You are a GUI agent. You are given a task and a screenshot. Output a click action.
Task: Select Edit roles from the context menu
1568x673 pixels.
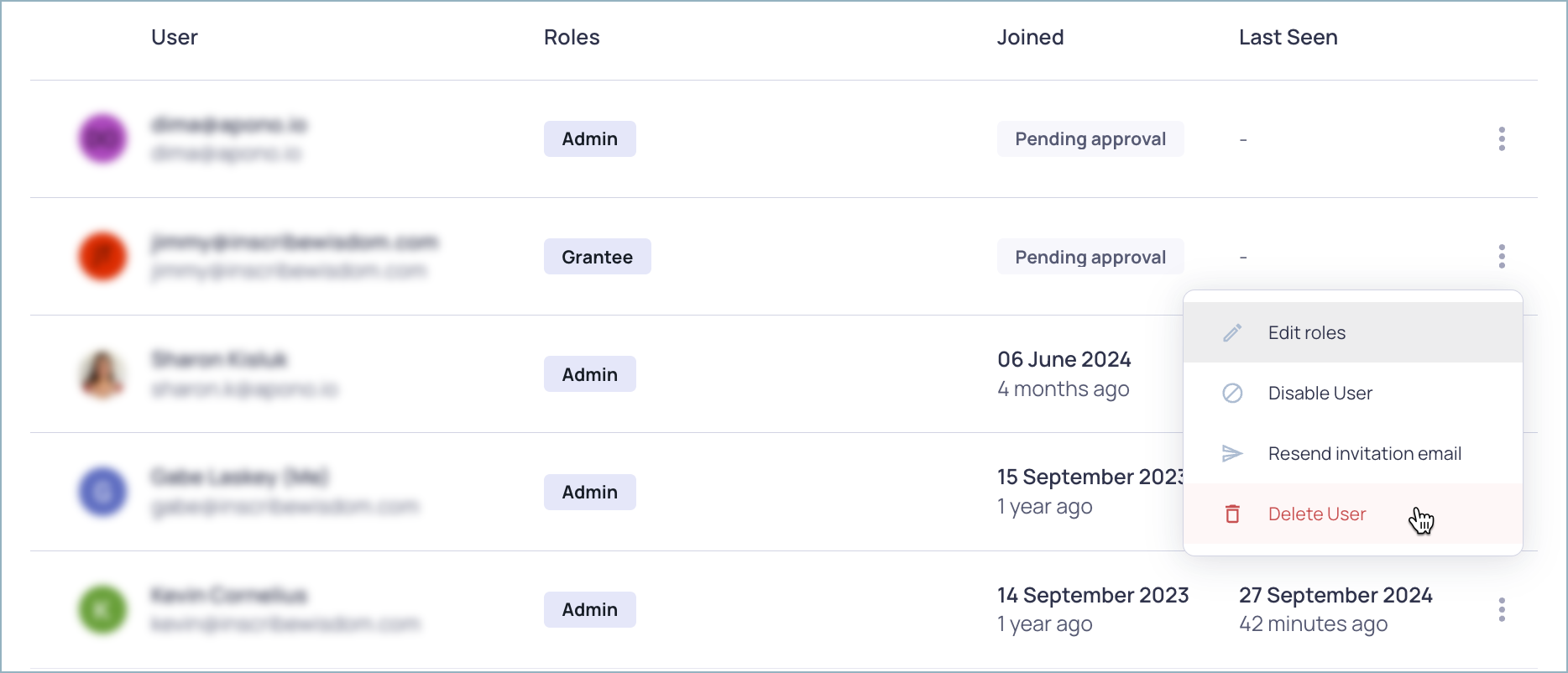1306,333
